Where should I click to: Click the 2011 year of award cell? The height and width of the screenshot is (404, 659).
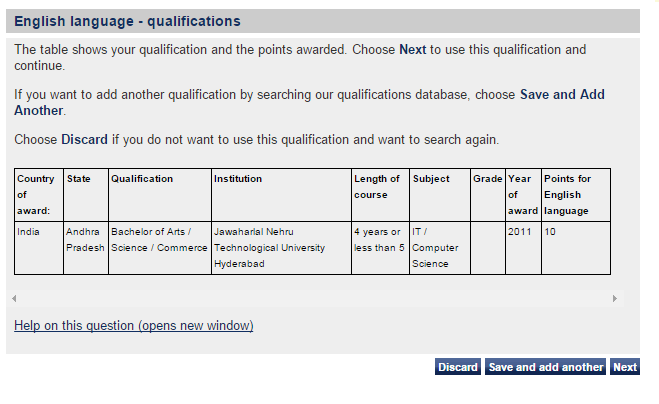point(519,232)
